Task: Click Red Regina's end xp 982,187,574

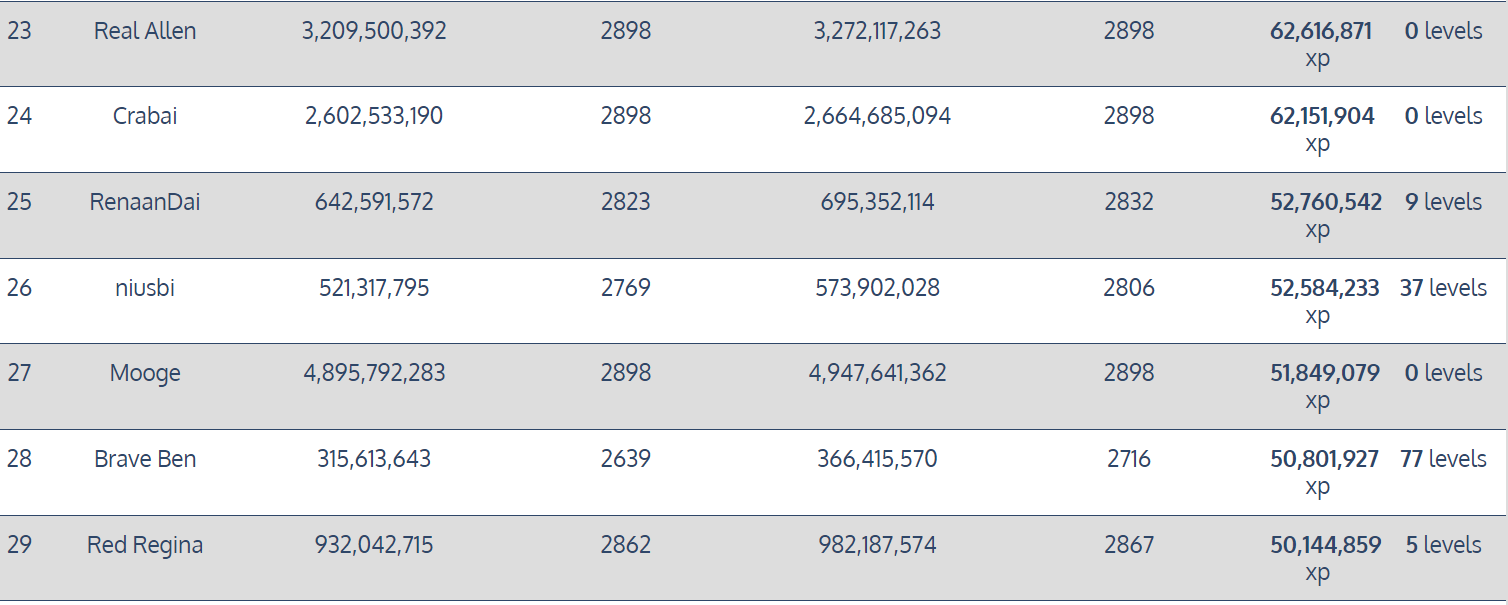Action: pos(877,545)
